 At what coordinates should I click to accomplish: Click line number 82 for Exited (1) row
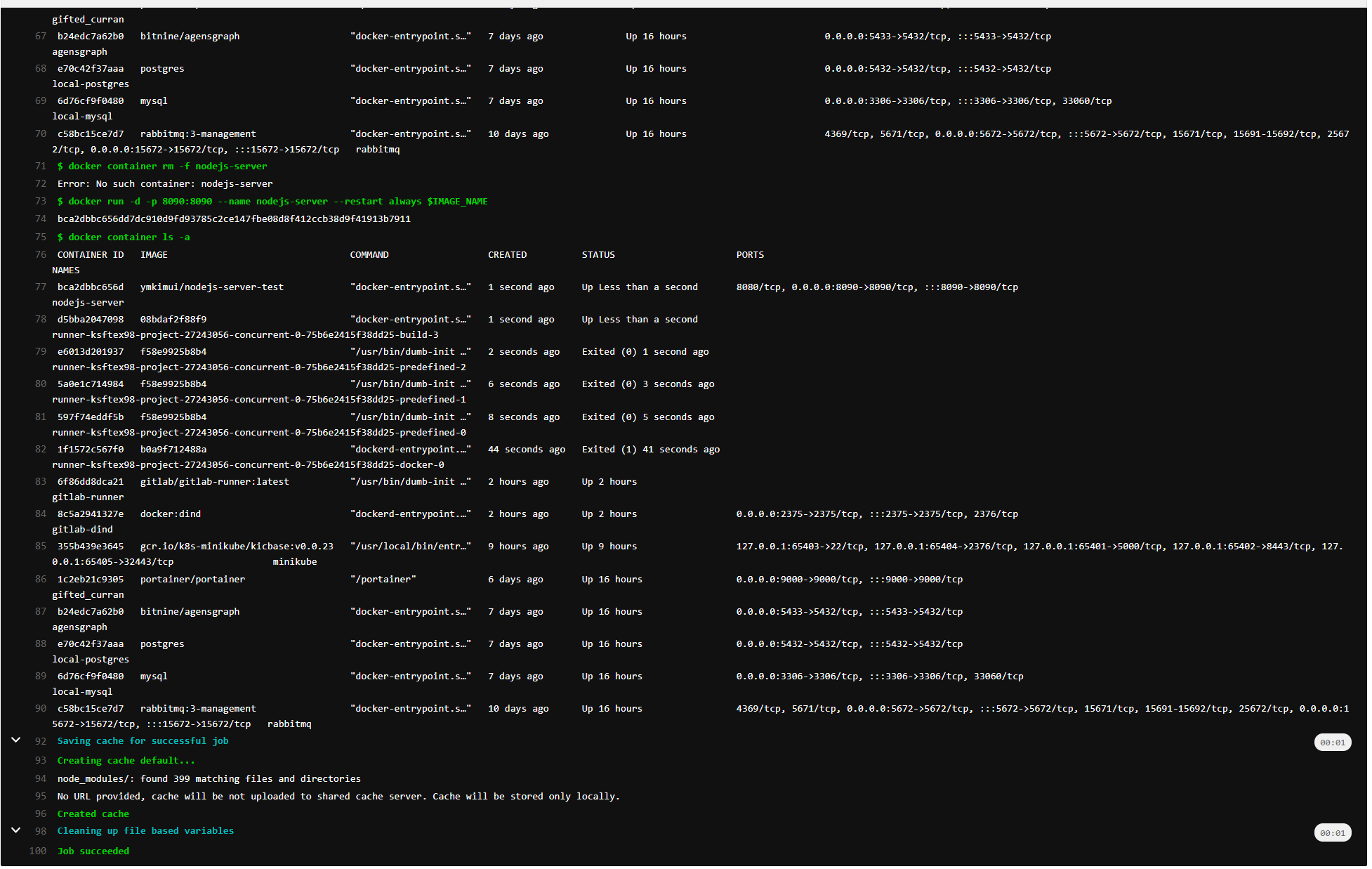tap(40, 449)
